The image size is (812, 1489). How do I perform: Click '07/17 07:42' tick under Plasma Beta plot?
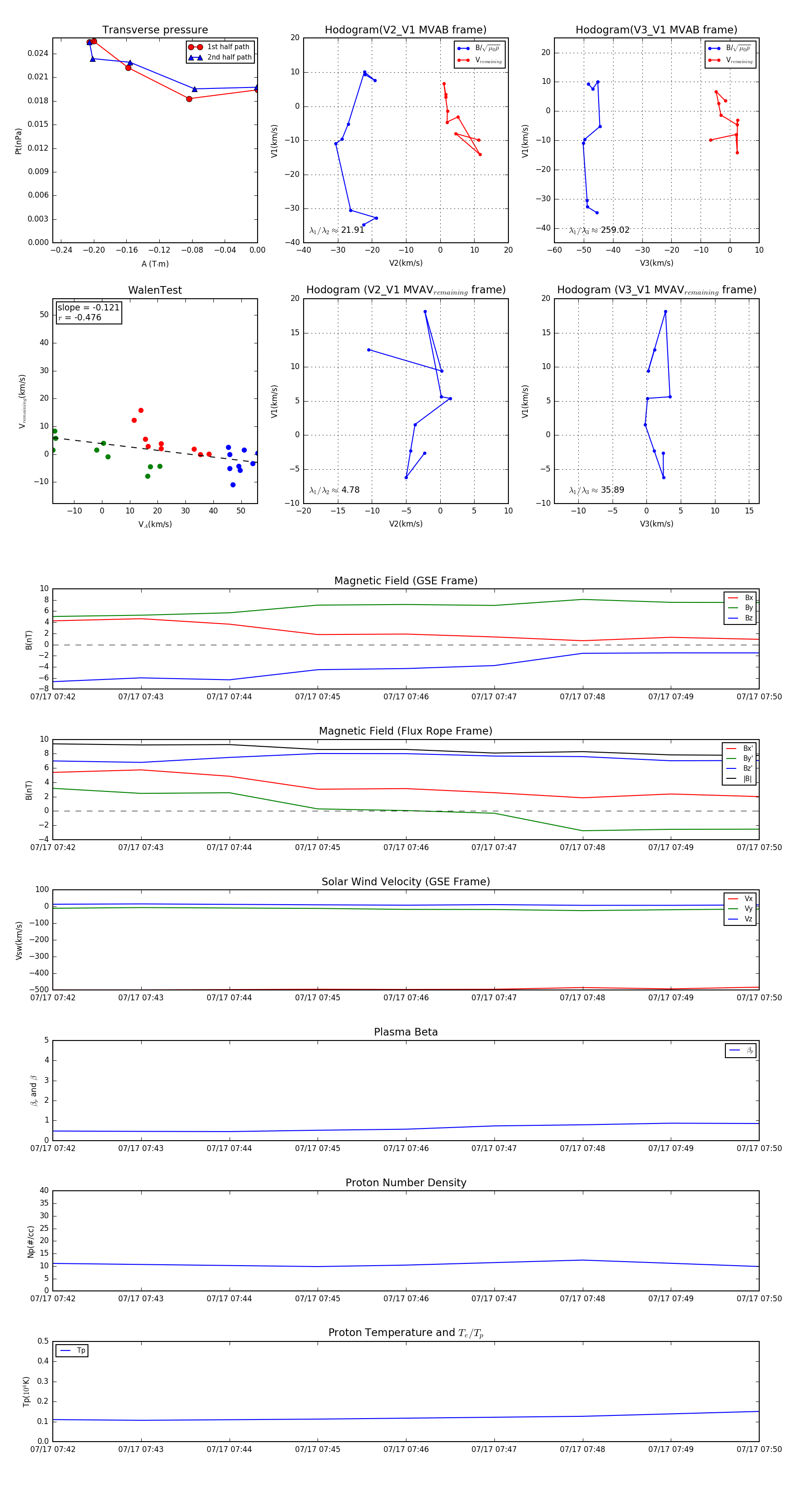[53, 1148]
